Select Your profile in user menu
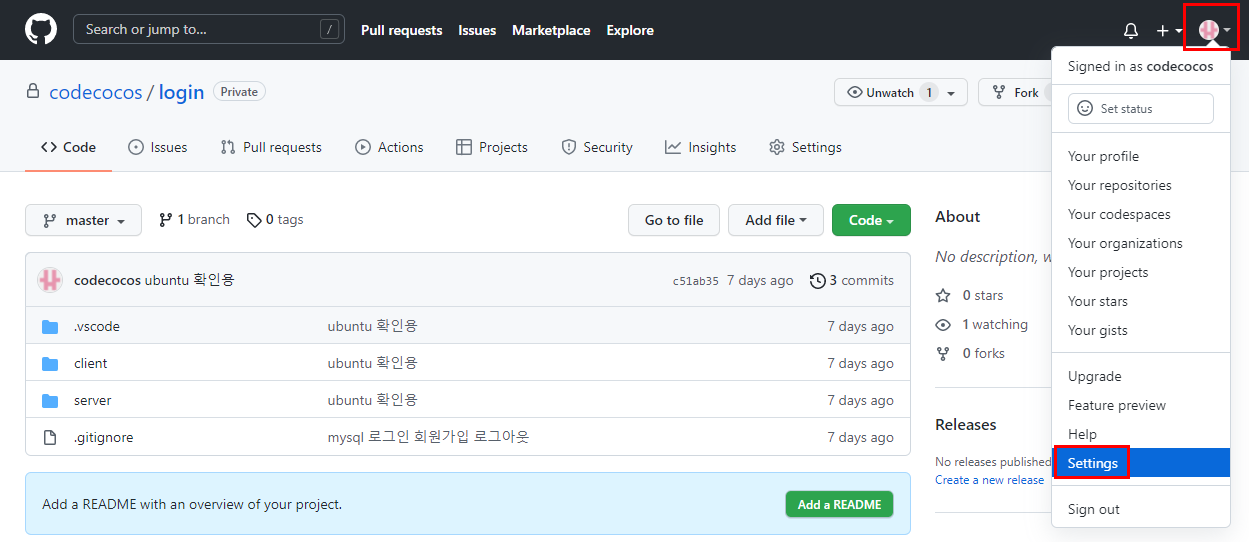 (x=1141, y=156)
